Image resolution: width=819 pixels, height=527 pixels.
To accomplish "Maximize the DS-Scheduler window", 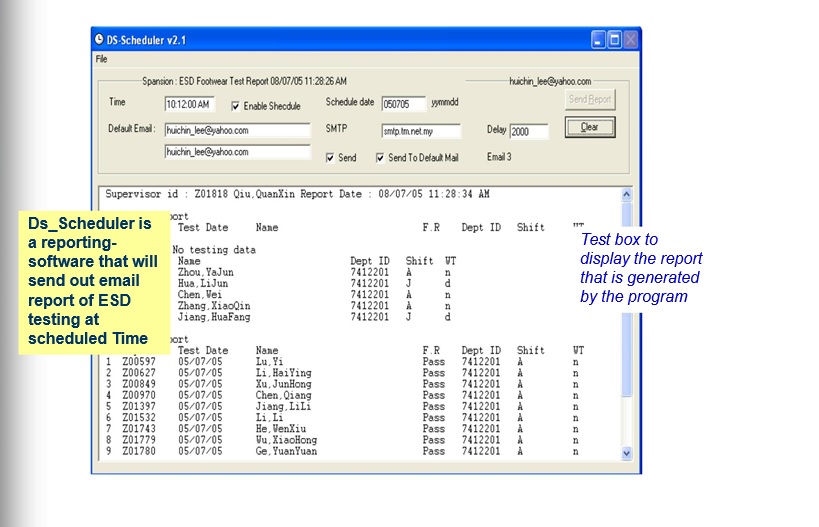I will coord(614,40).
